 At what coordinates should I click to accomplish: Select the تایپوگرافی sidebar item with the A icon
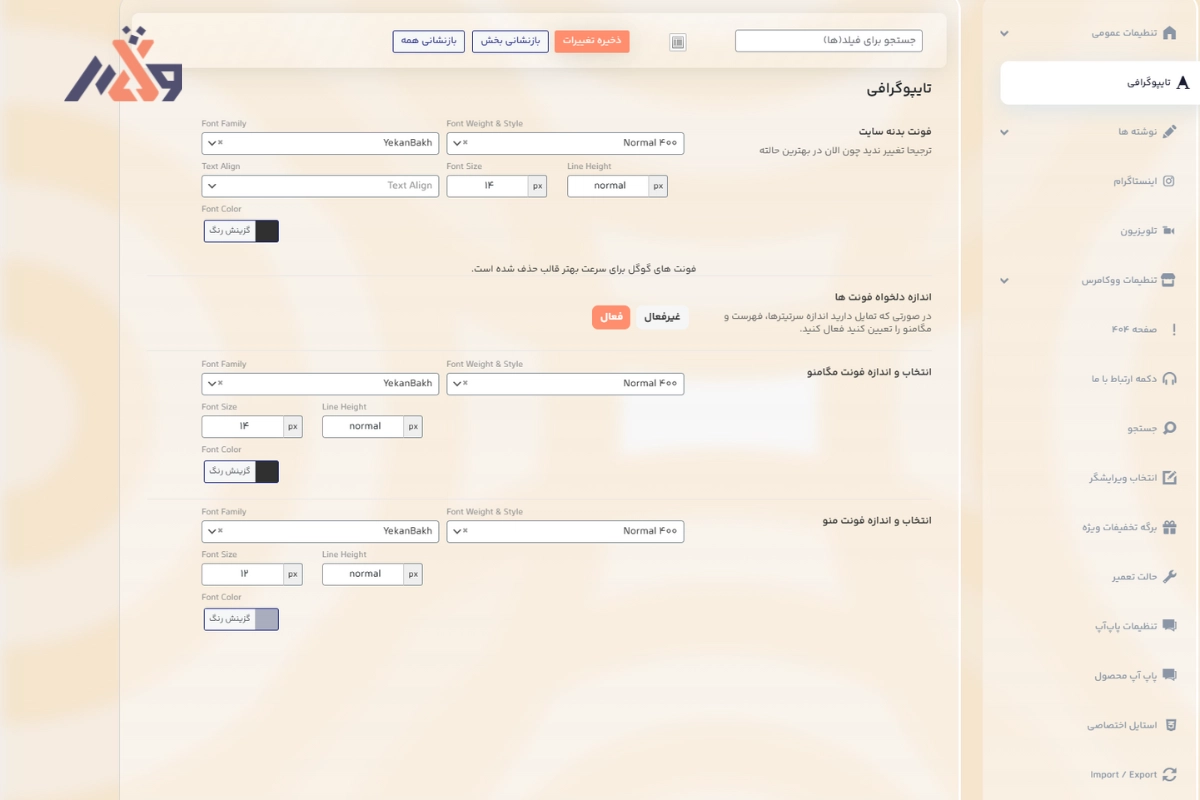pos(1099,83)
